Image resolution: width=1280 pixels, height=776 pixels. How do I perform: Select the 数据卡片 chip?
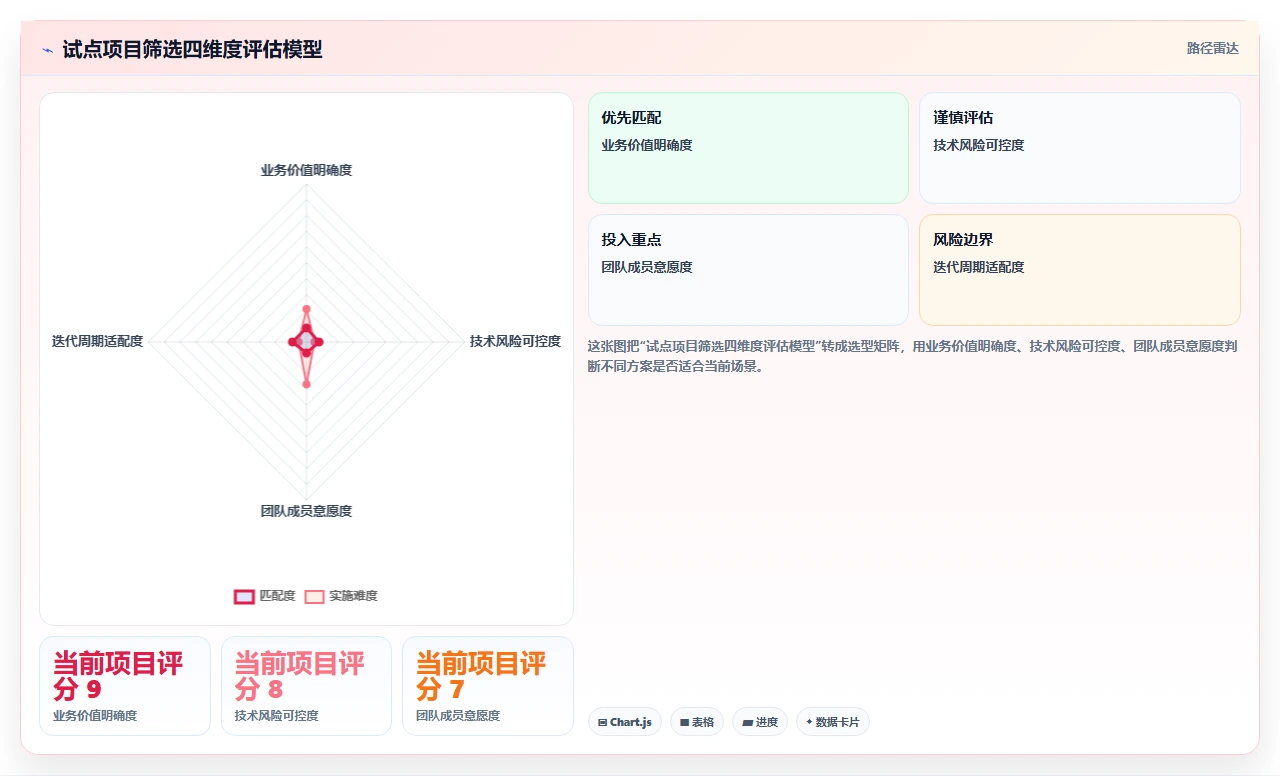(x=833, y=722)
